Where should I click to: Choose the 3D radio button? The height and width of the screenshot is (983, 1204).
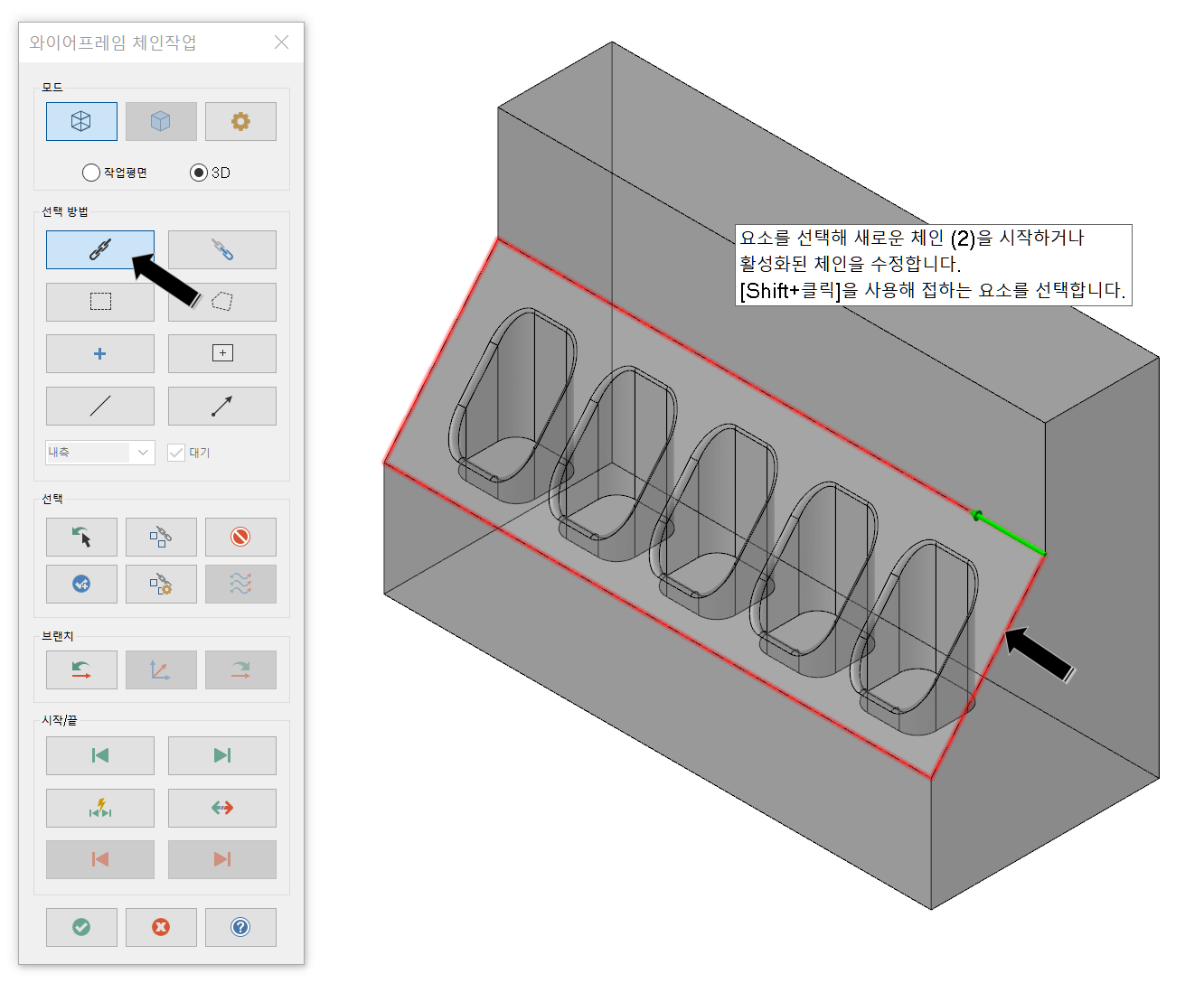pyautogui.click(x=199, y=173)
